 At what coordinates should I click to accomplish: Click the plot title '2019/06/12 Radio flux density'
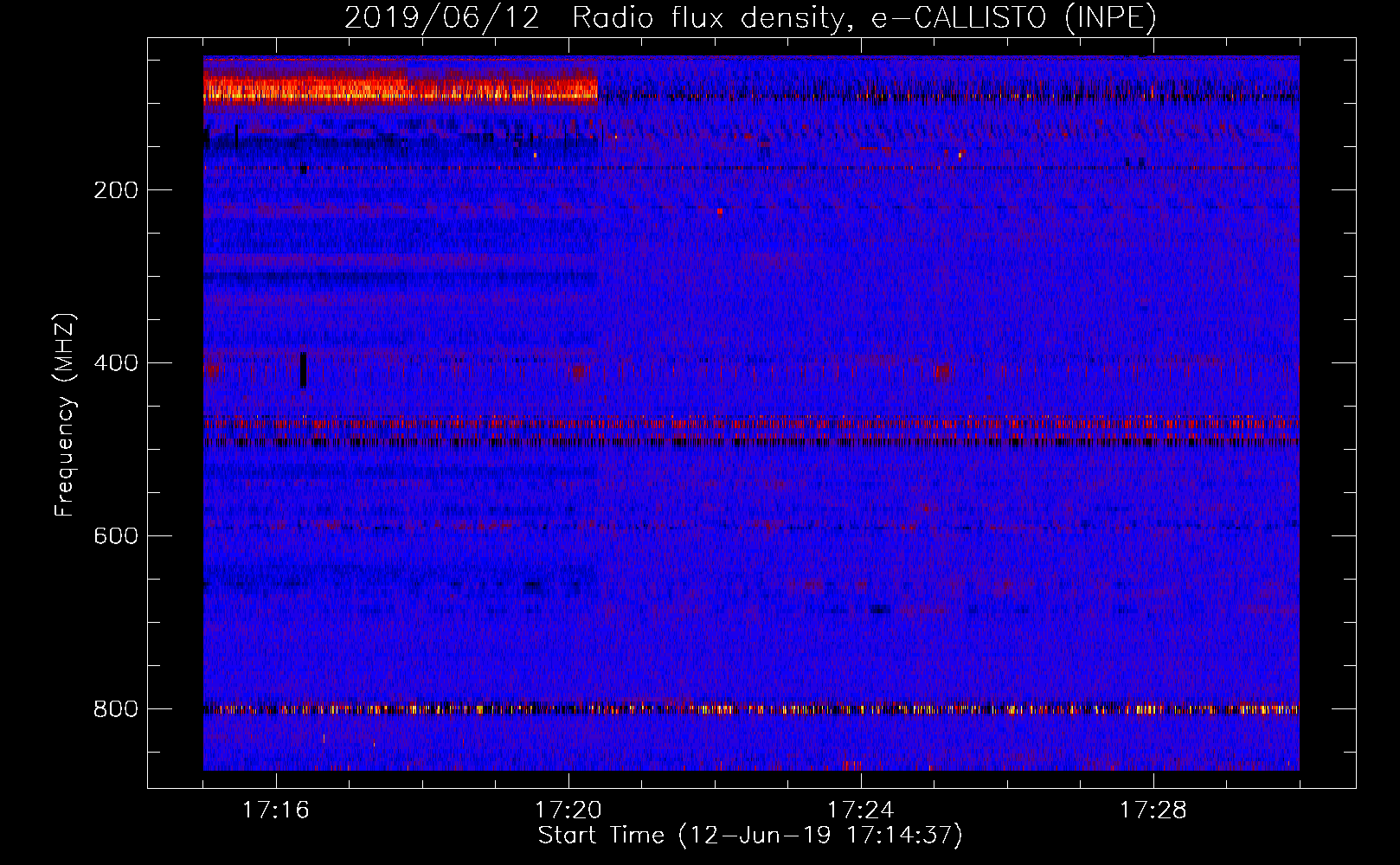[750, 17]
